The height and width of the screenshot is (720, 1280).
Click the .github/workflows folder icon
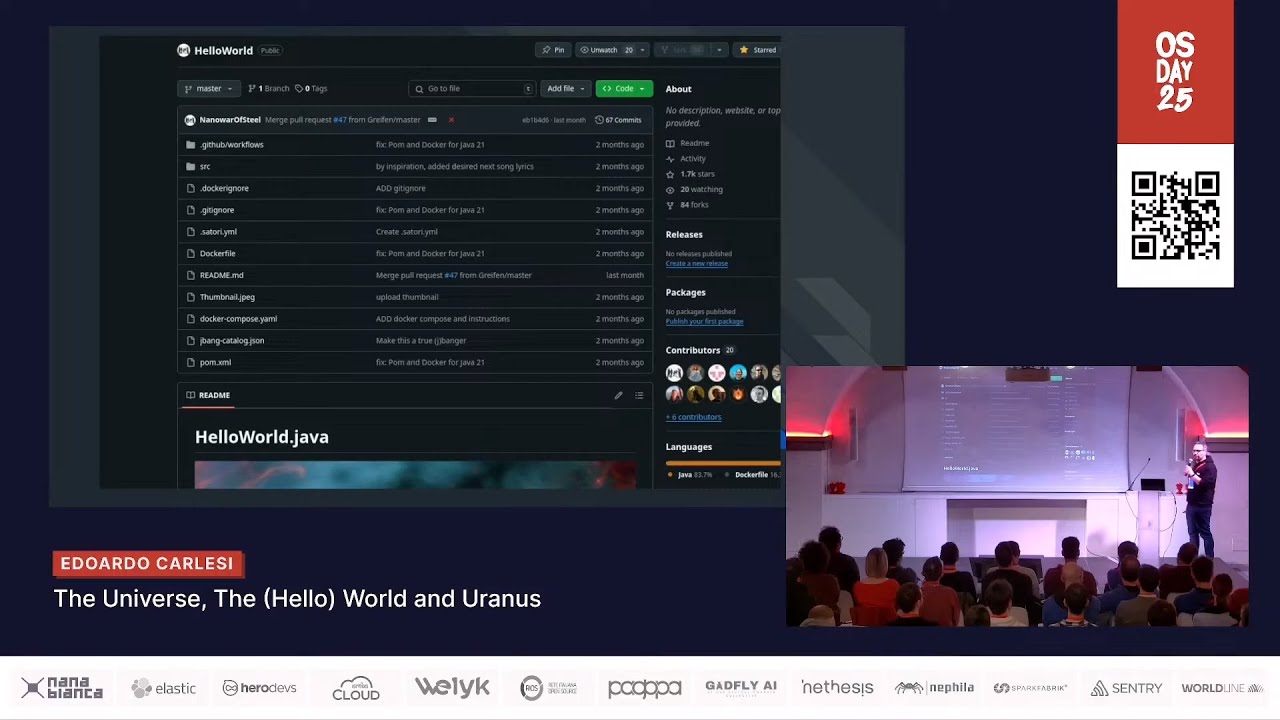pos(190,145)
